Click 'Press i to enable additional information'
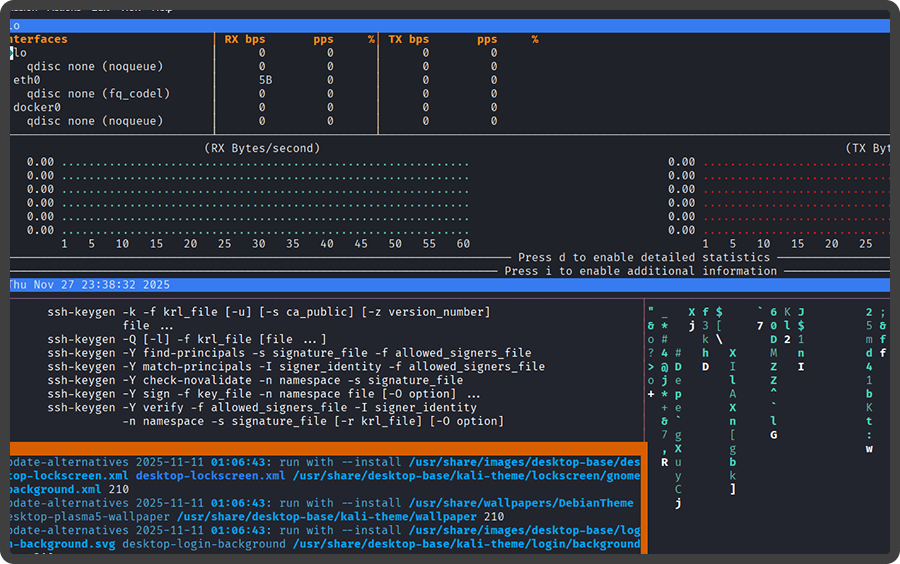 tap(640, 271)
